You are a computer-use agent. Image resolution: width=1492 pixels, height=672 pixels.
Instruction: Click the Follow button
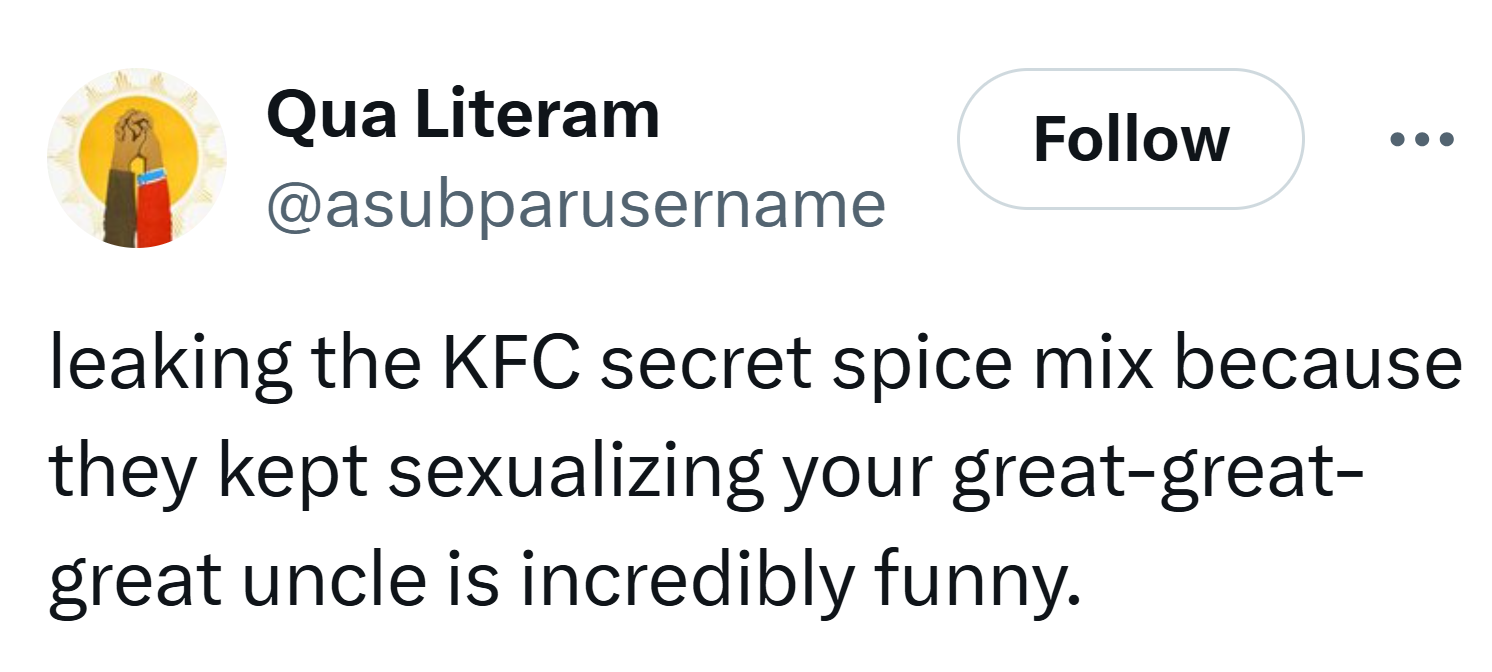pos(1130,139)
